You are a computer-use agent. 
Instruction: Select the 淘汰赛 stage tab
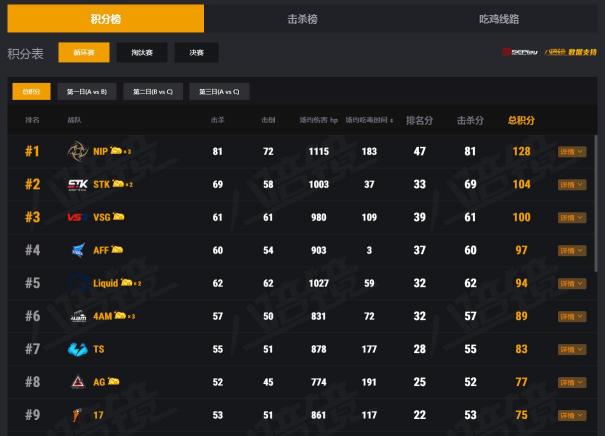tap(142, 52)
